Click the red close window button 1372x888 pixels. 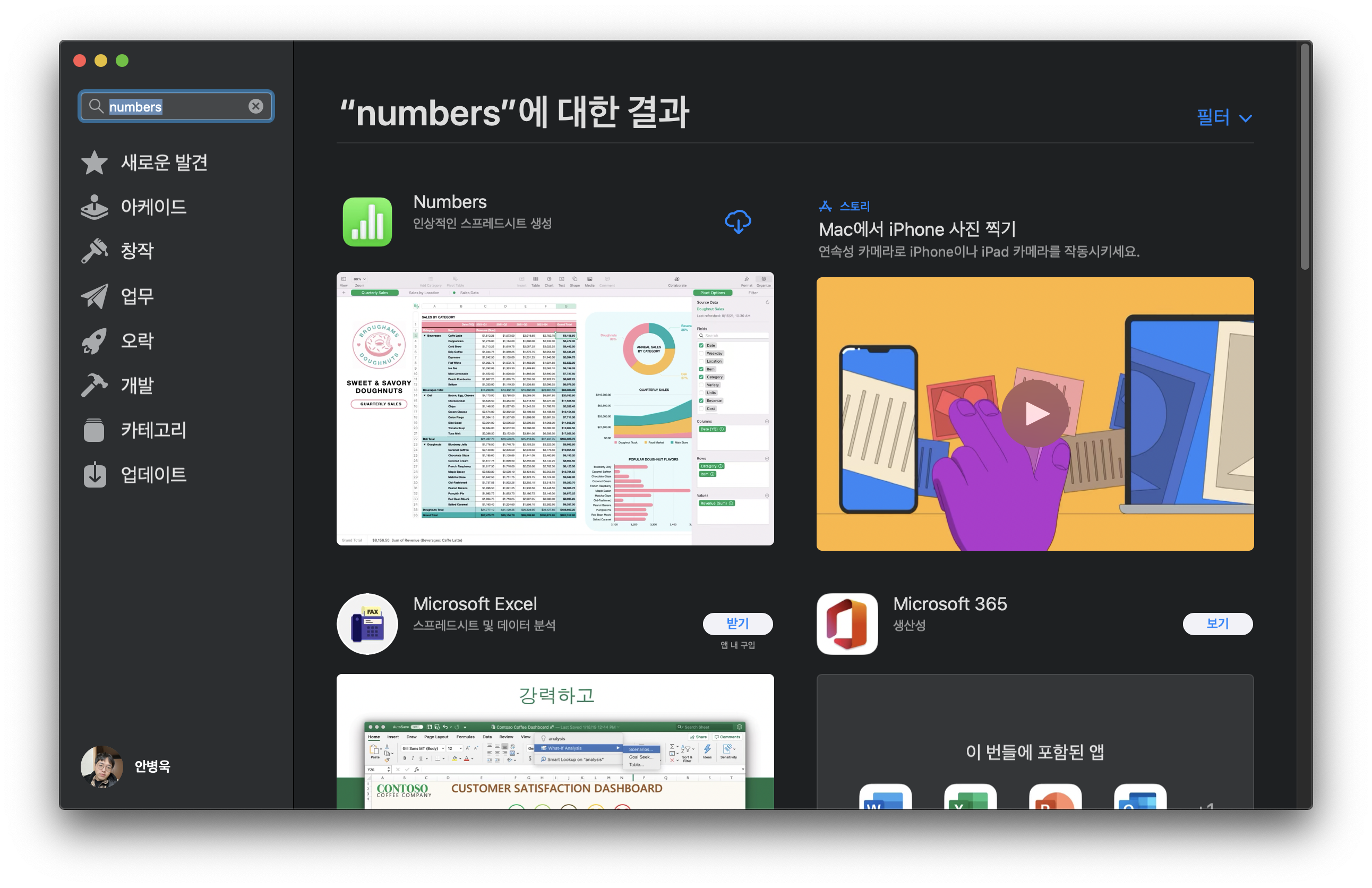pos(80,61)
